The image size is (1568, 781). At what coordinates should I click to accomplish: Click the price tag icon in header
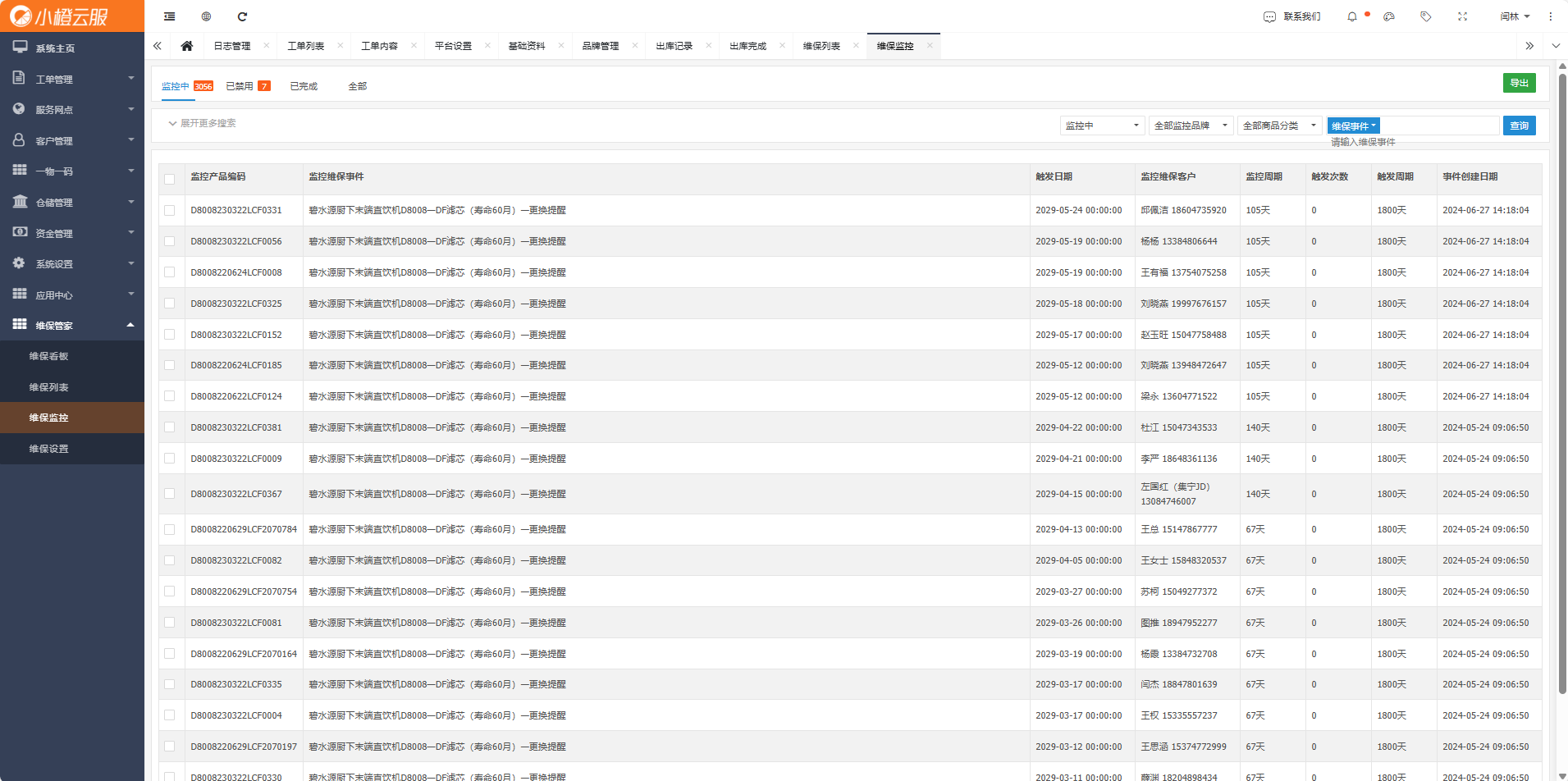[1426, 16]
